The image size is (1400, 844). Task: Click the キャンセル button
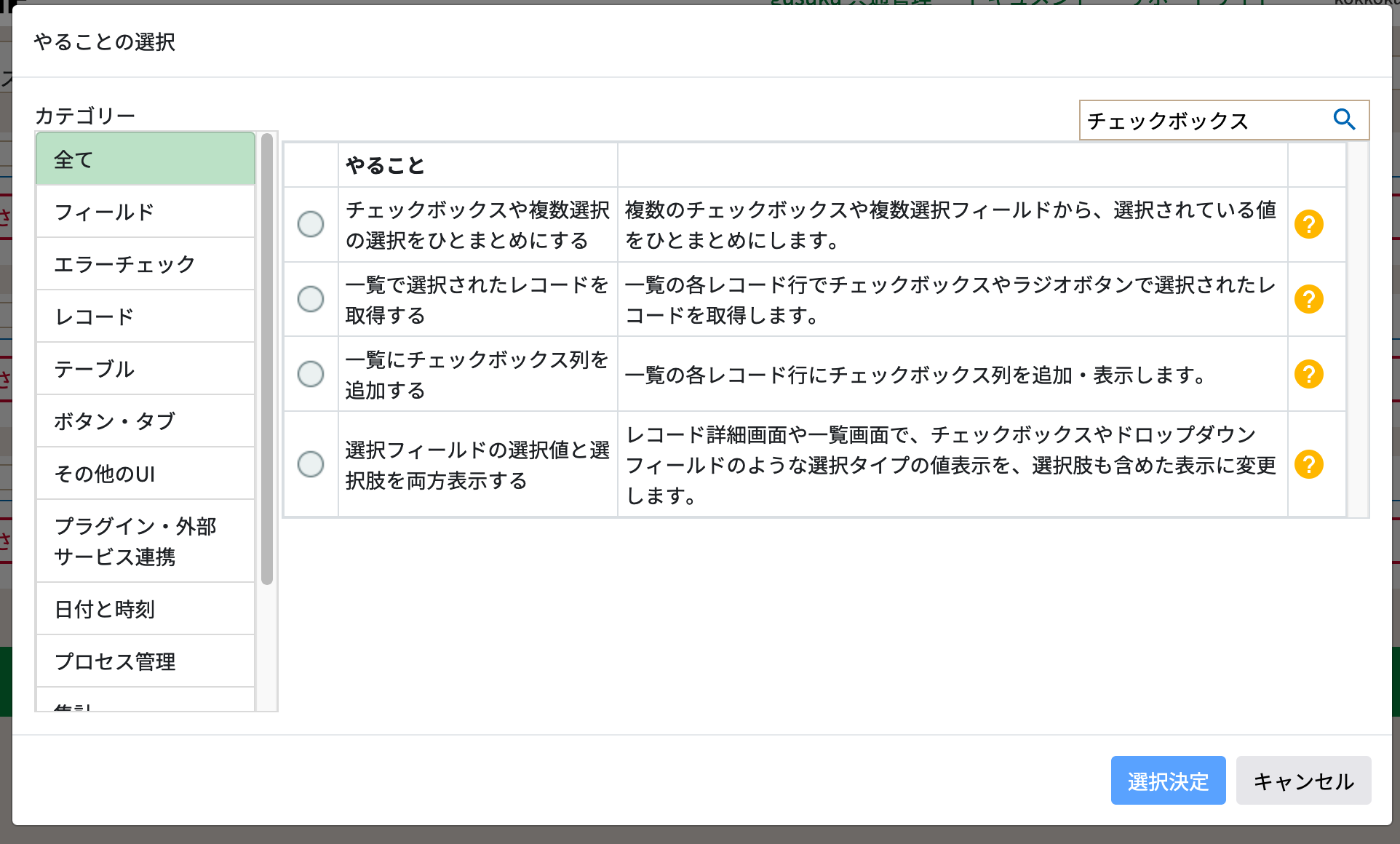(x=1303, y=780)
